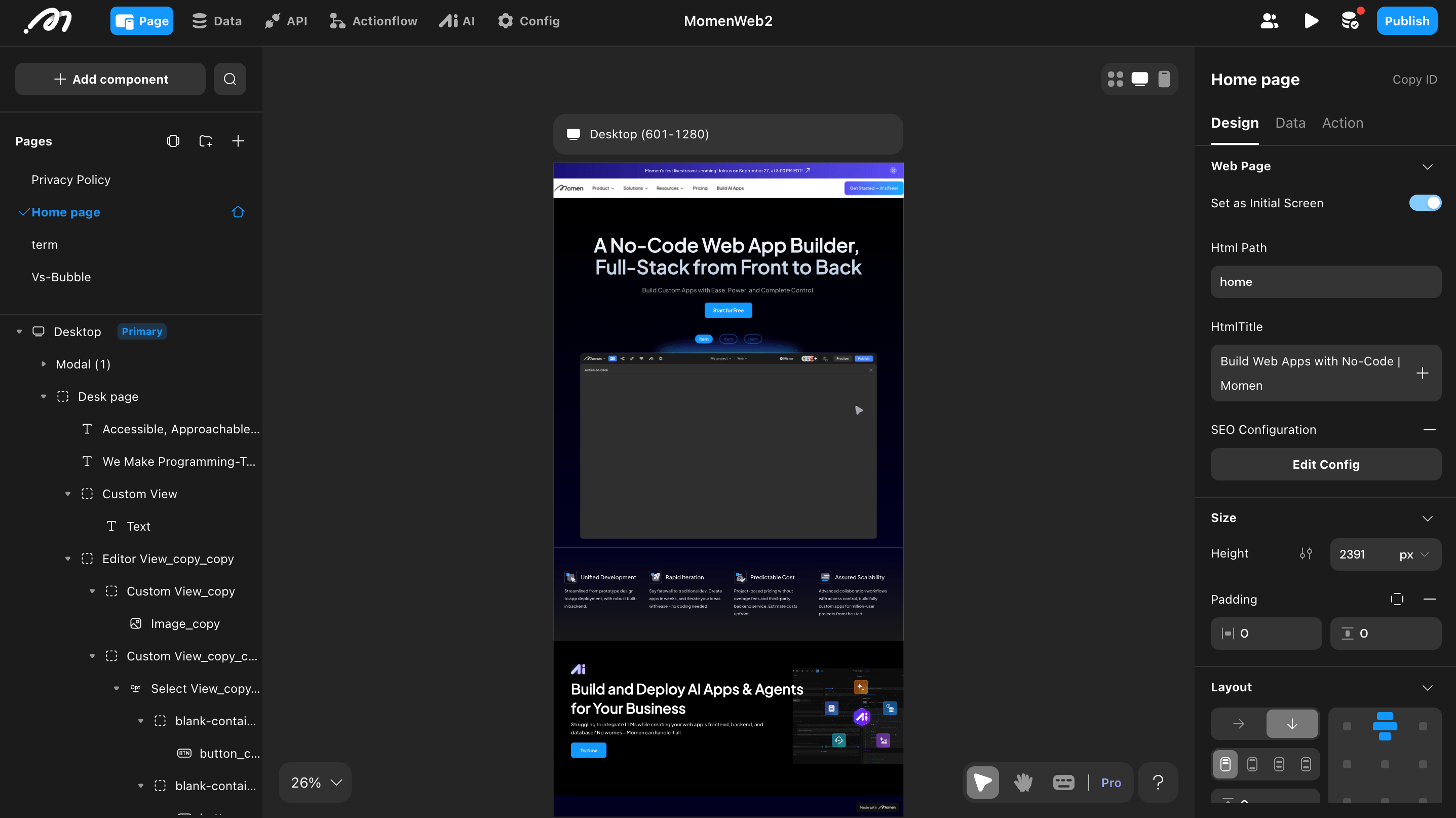Select the pointer selection tool
The height and width of the screenshot is (818, 1456).
[982, 783]
